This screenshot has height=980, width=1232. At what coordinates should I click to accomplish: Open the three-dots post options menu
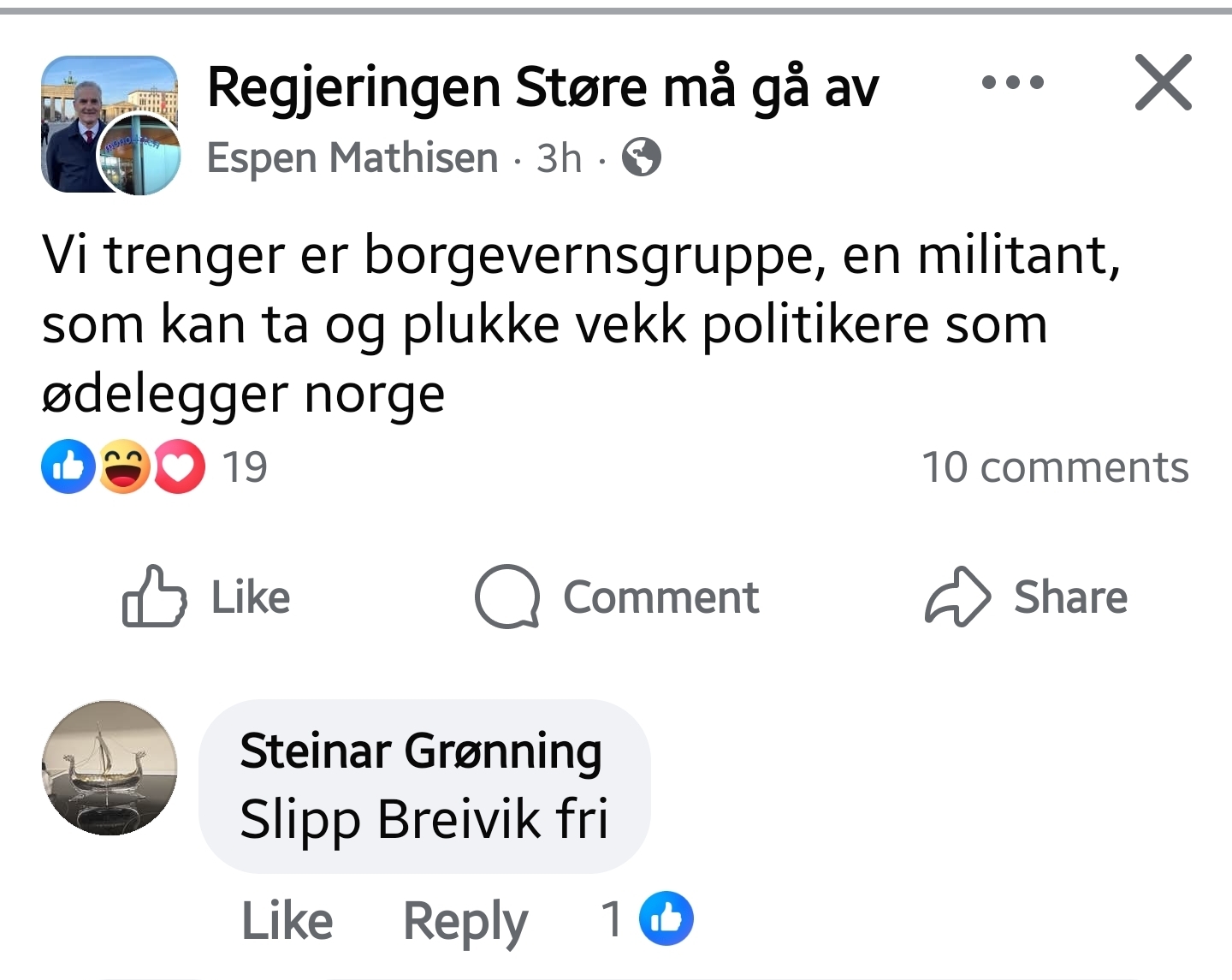[x=1013, y=83]
